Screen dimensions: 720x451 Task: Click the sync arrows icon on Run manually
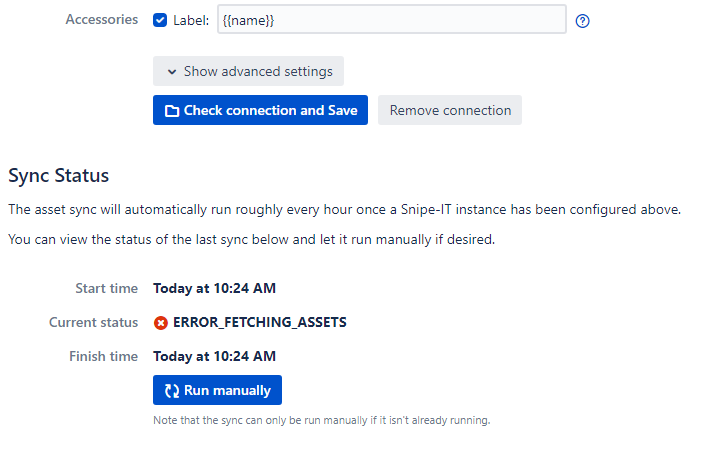tap(171, 391)
